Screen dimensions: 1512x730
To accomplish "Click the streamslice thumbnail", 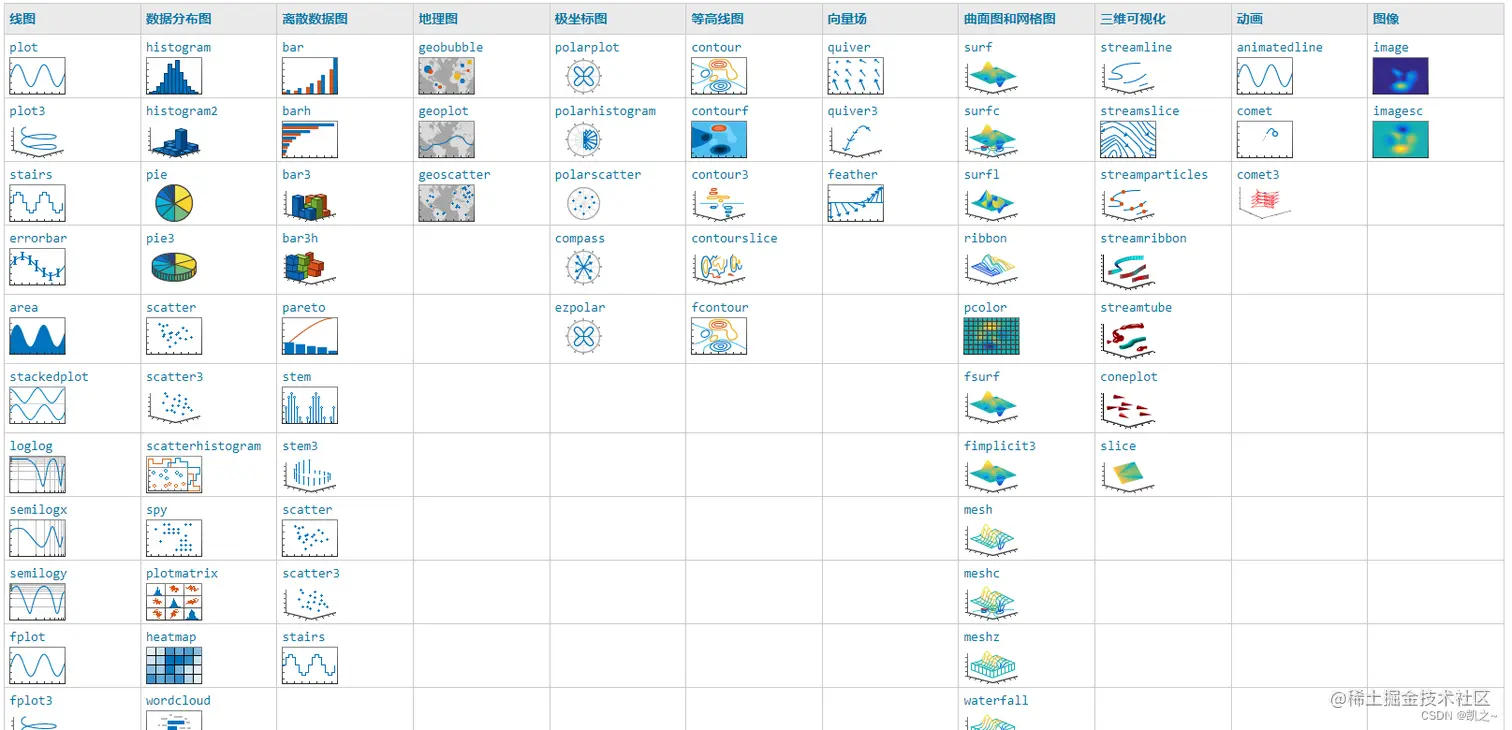I will coord(1128,140).
